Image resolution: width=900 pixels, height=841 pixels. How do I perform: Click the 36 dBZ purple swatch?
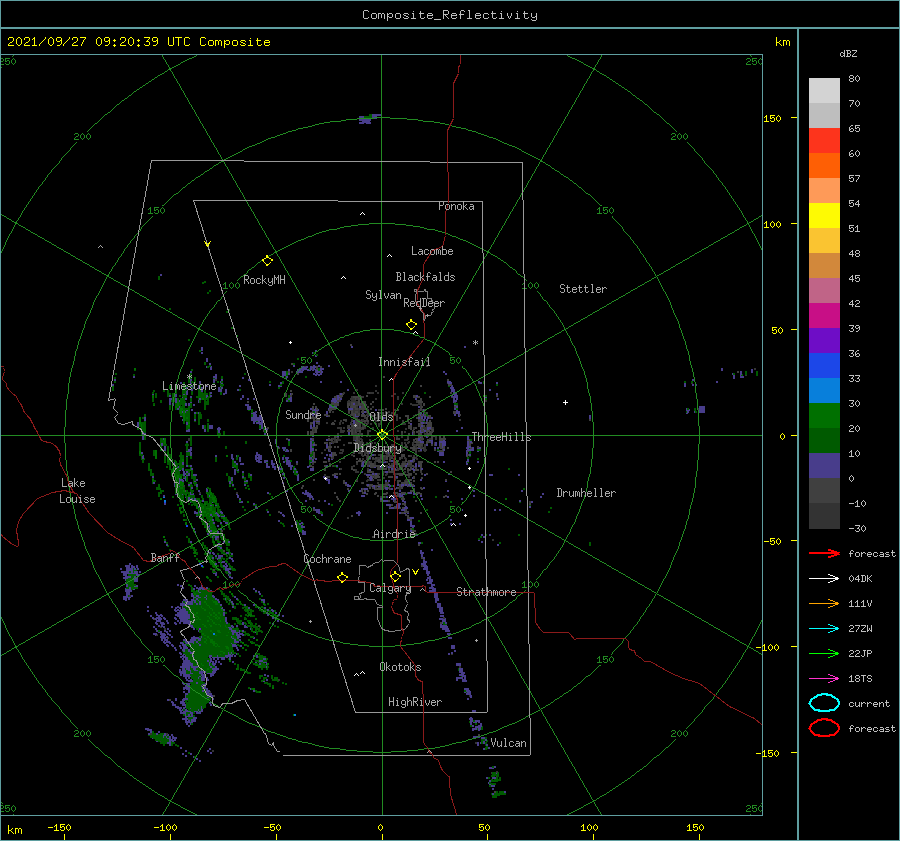824,341
